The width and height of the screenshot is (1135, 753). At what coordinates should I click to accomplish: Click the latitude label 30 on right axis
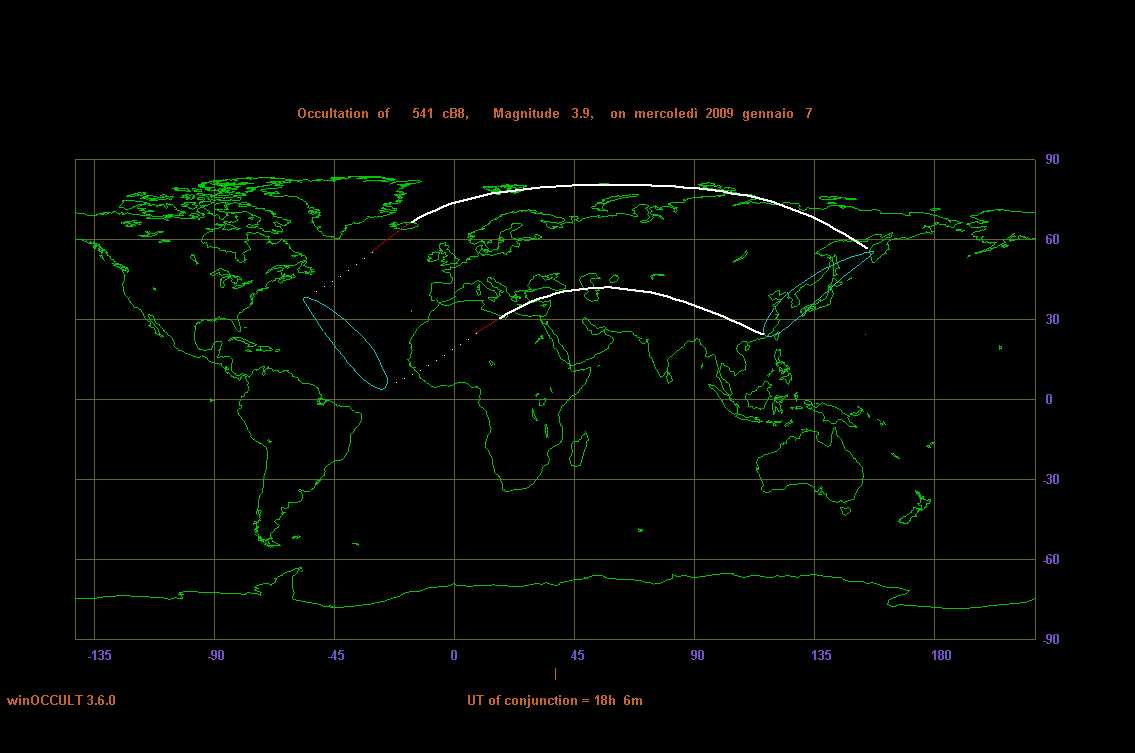coord(1052,319)
